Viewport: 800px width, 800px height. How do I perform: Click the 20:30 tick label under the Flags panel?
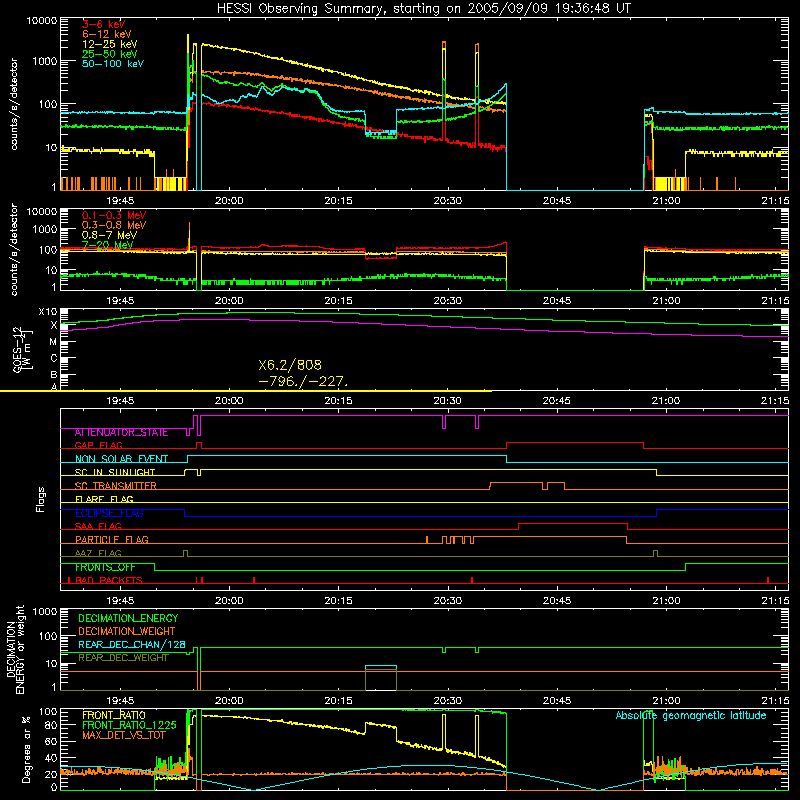click(447, 601)
